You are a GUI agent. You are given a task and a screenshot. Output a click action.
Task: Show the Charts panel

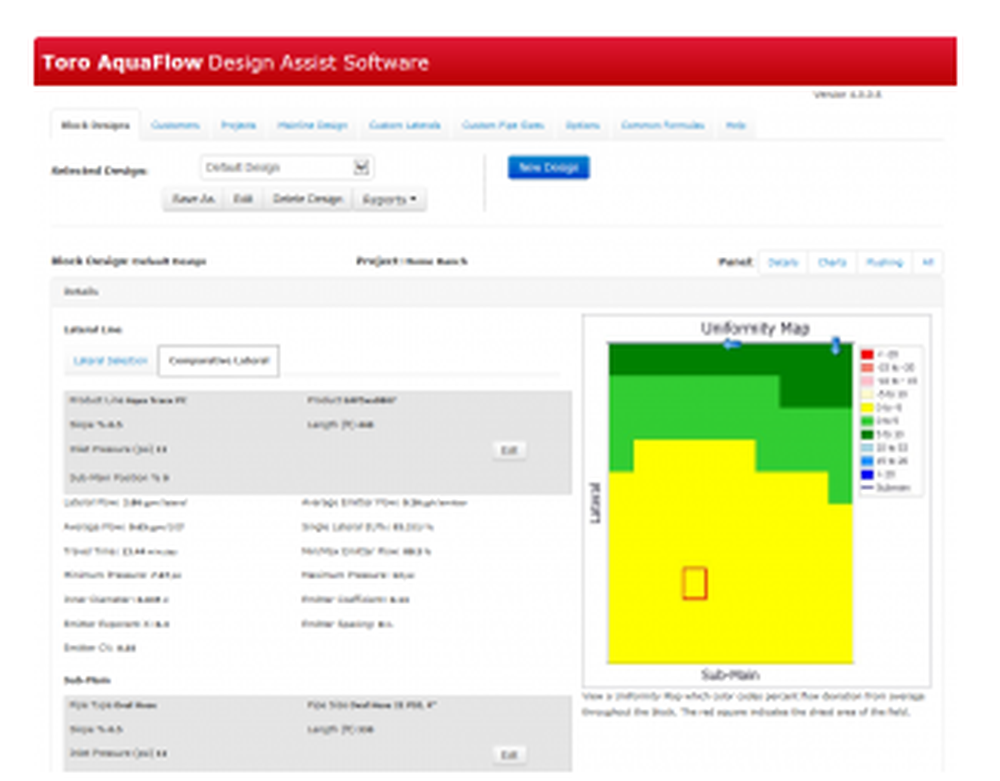832,263
